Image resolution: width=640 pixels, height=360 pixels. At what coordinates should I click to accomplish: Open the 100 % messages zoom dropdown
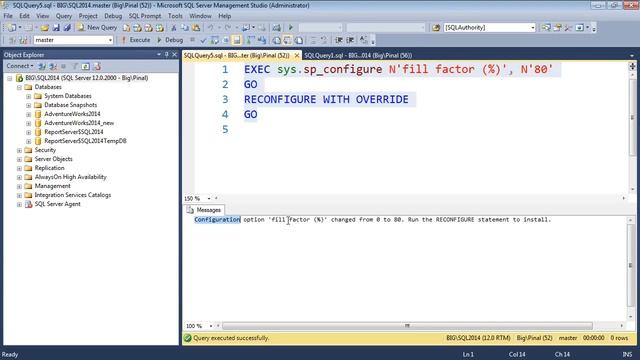(x=211, y=326)
